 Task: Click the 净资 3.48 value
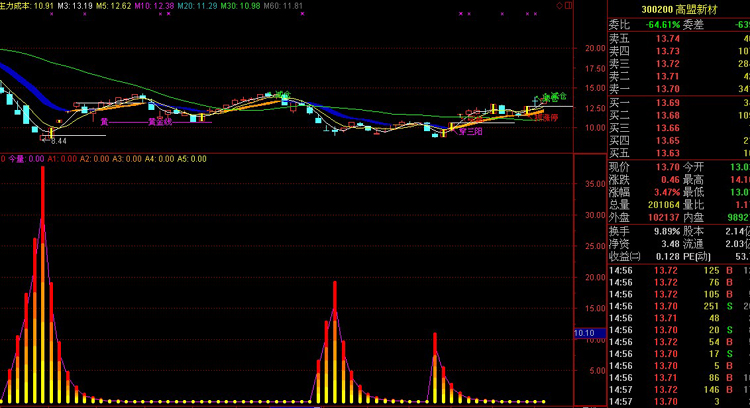[x=670, y=244]
